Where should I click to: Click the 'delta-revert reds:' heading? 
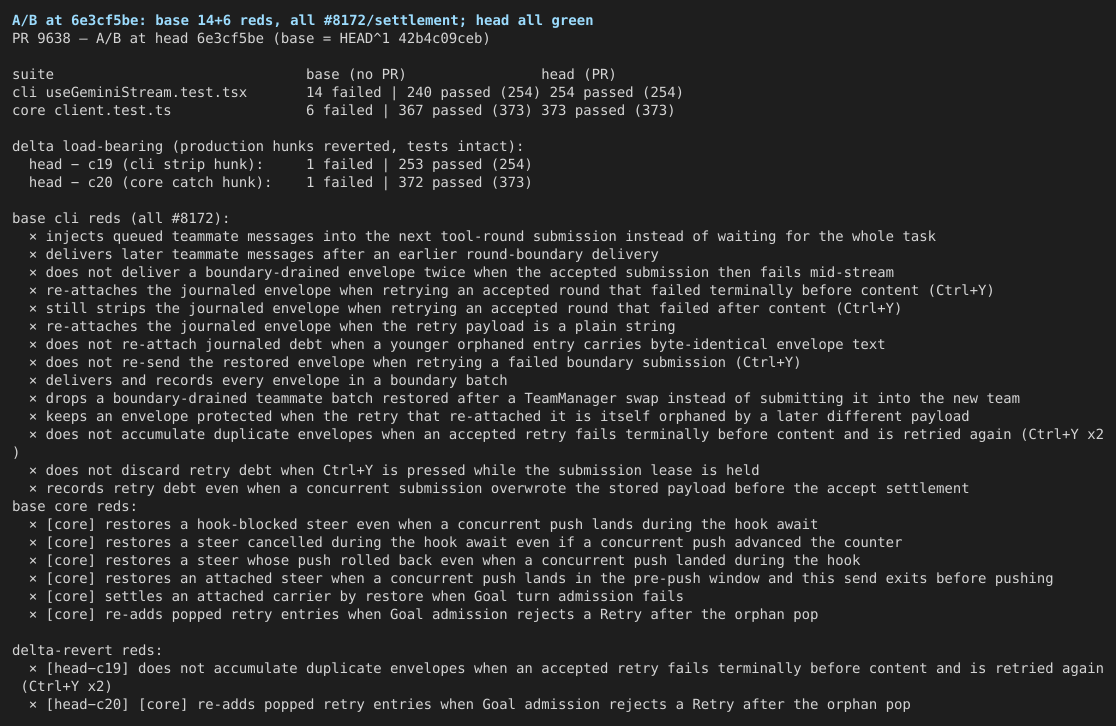coord(88,651)
